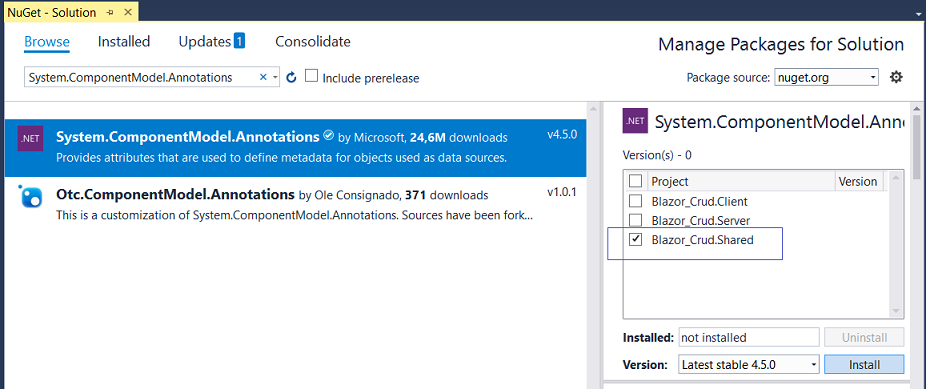The height and width of the screenshot is (389, 926).
Task: Click the Blazor_Crud.Shared project name
Action: tap(702, 240)
